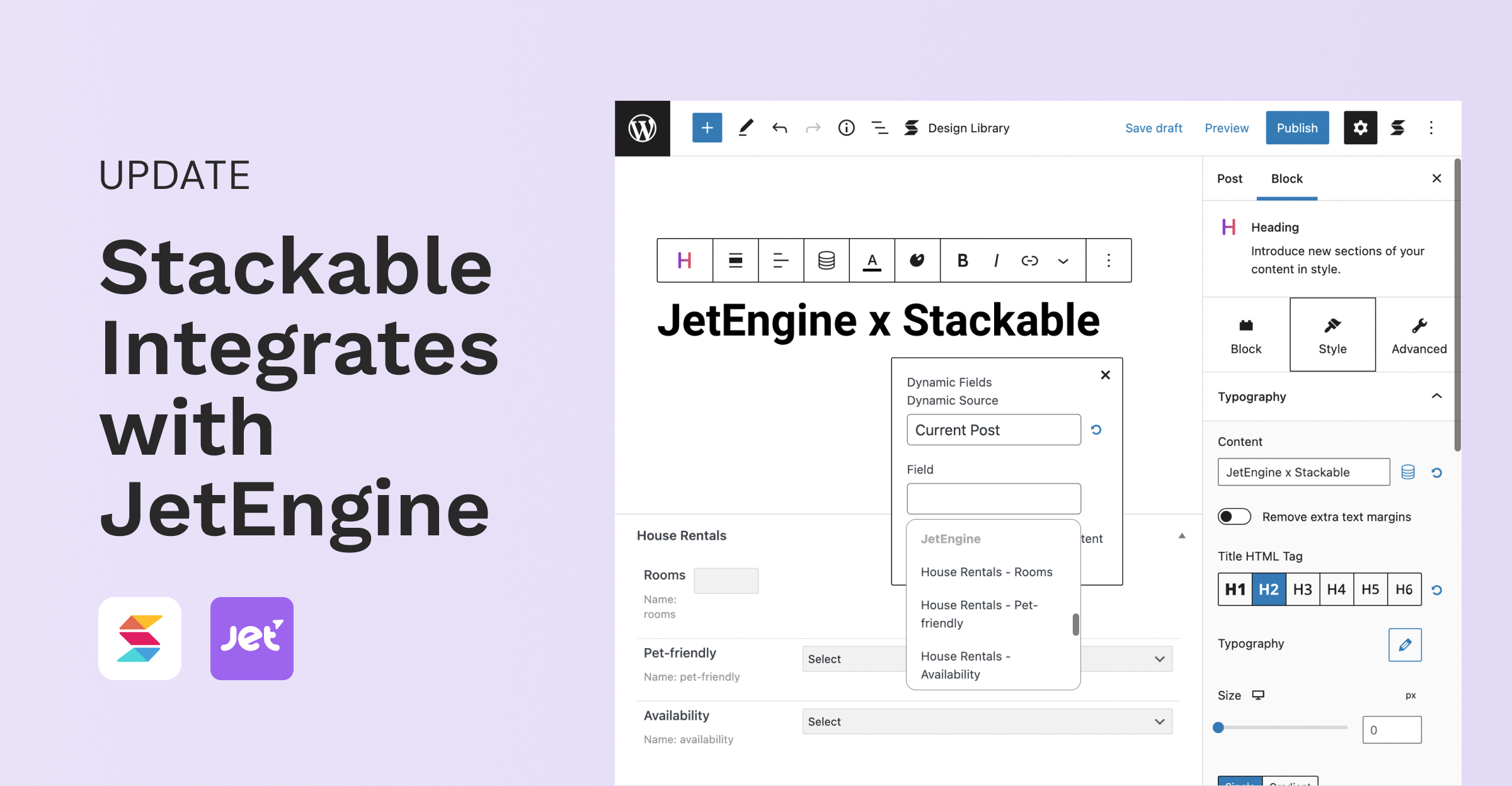Viewport: 1512px width, 786px height.
Task: Click the Save draft link
Action: (1154, 128)
